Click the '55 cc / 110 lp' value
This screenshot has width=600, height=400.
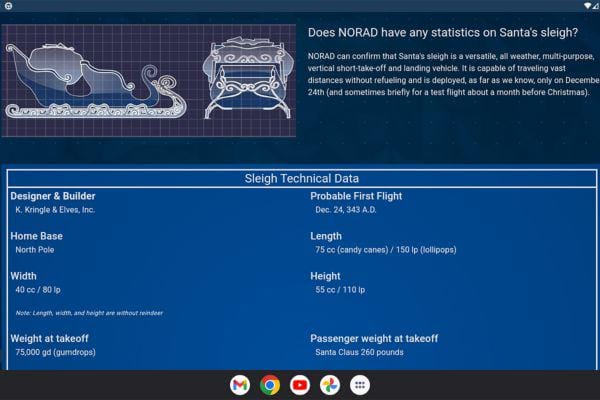tap(340, 290)
